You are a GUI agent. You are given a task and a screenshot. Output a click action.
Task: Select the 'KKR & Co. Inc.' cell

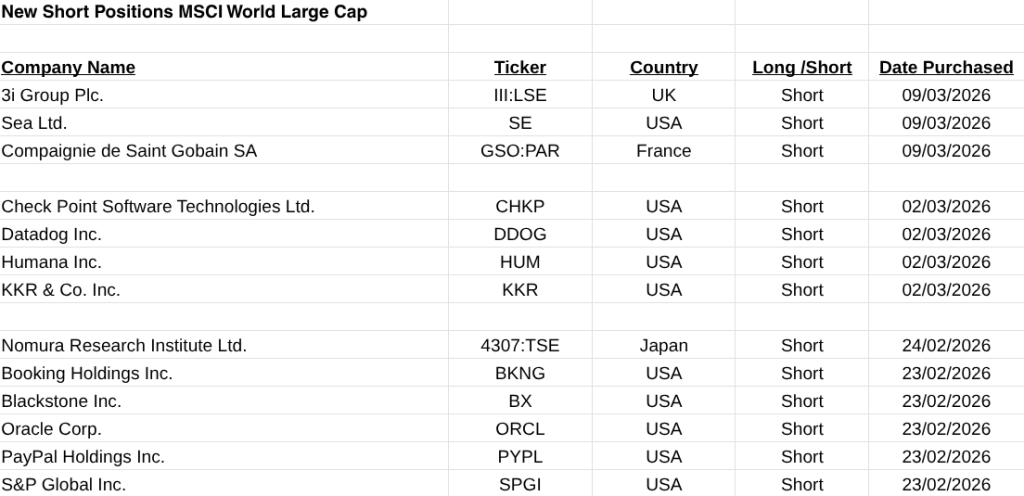tap(60, 290)
